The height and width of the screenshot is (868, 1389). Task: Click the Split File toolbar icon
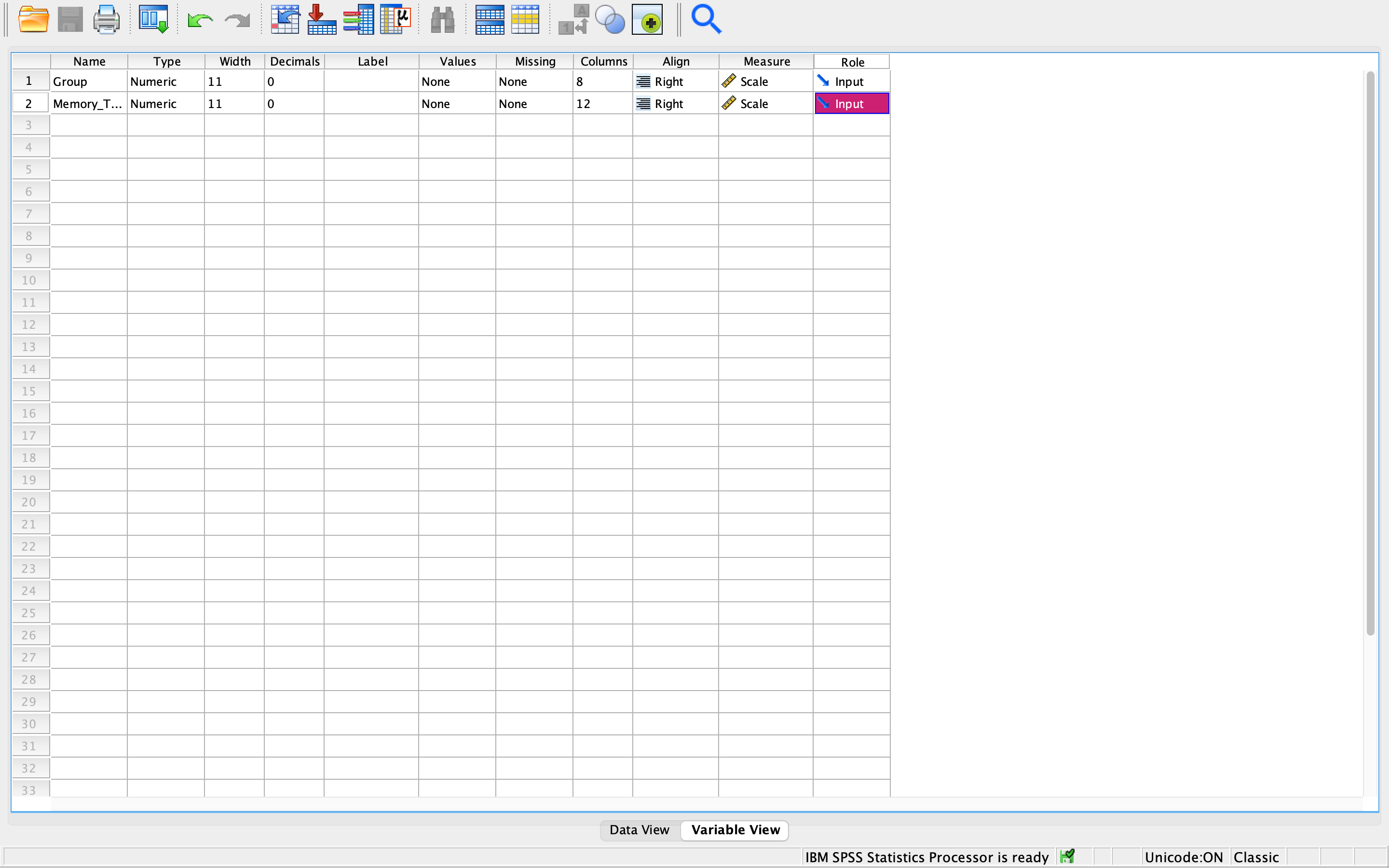[489, 20]
